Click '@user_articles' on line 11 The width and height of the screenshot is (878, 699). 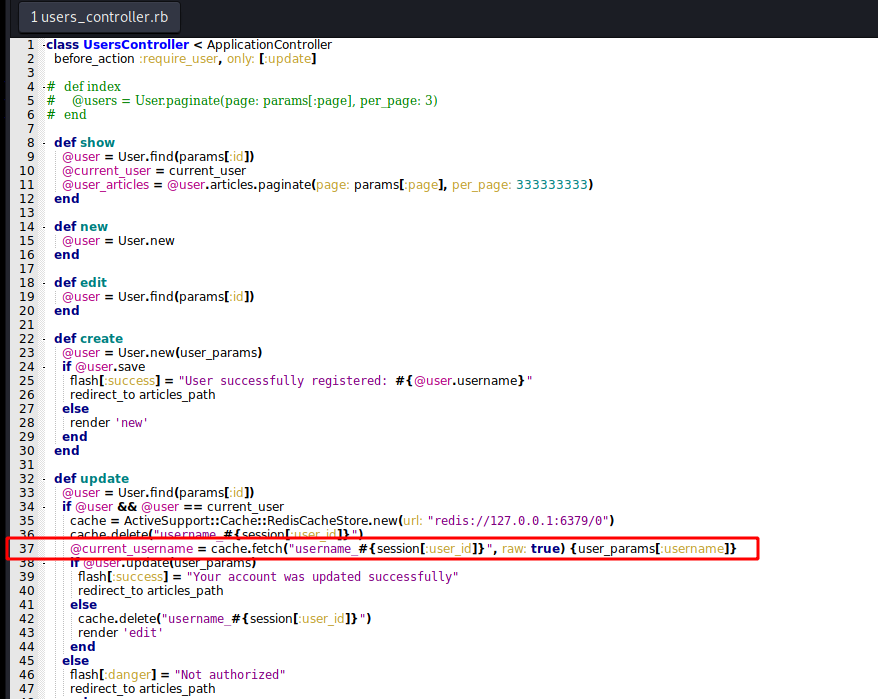(x=106, y=185)
